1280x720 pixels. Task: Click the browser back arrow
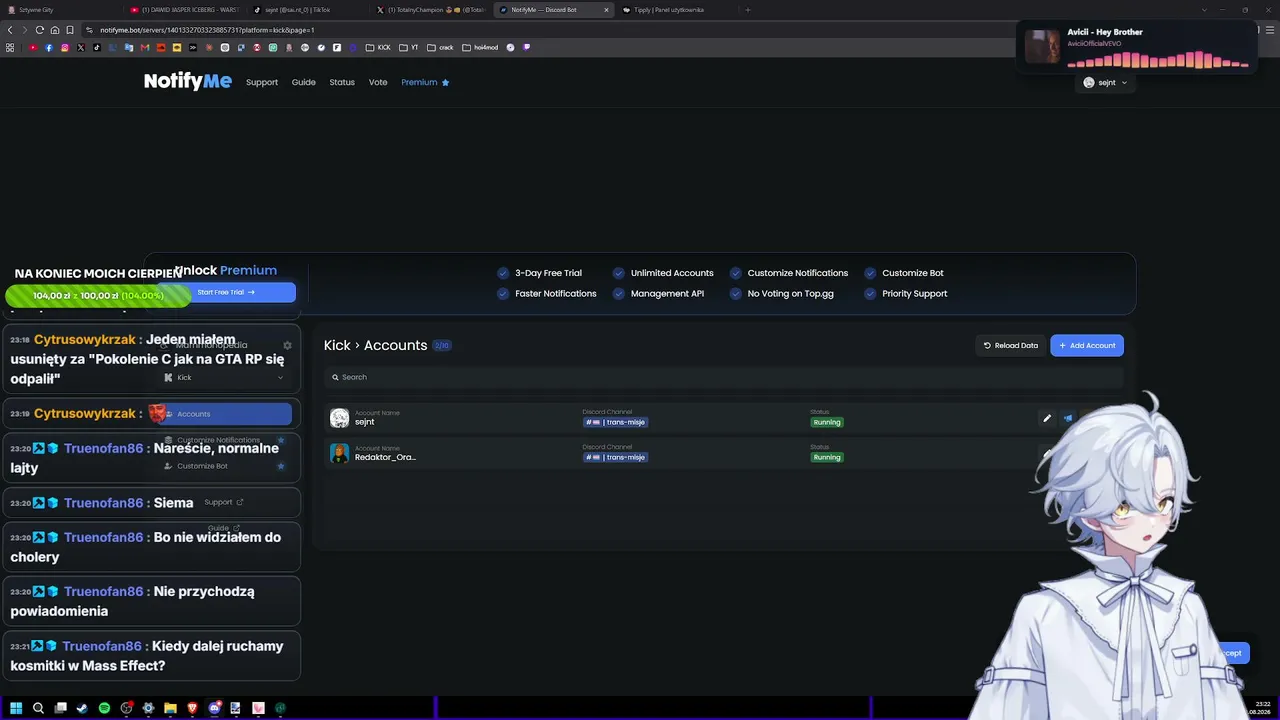click(10, 30)
